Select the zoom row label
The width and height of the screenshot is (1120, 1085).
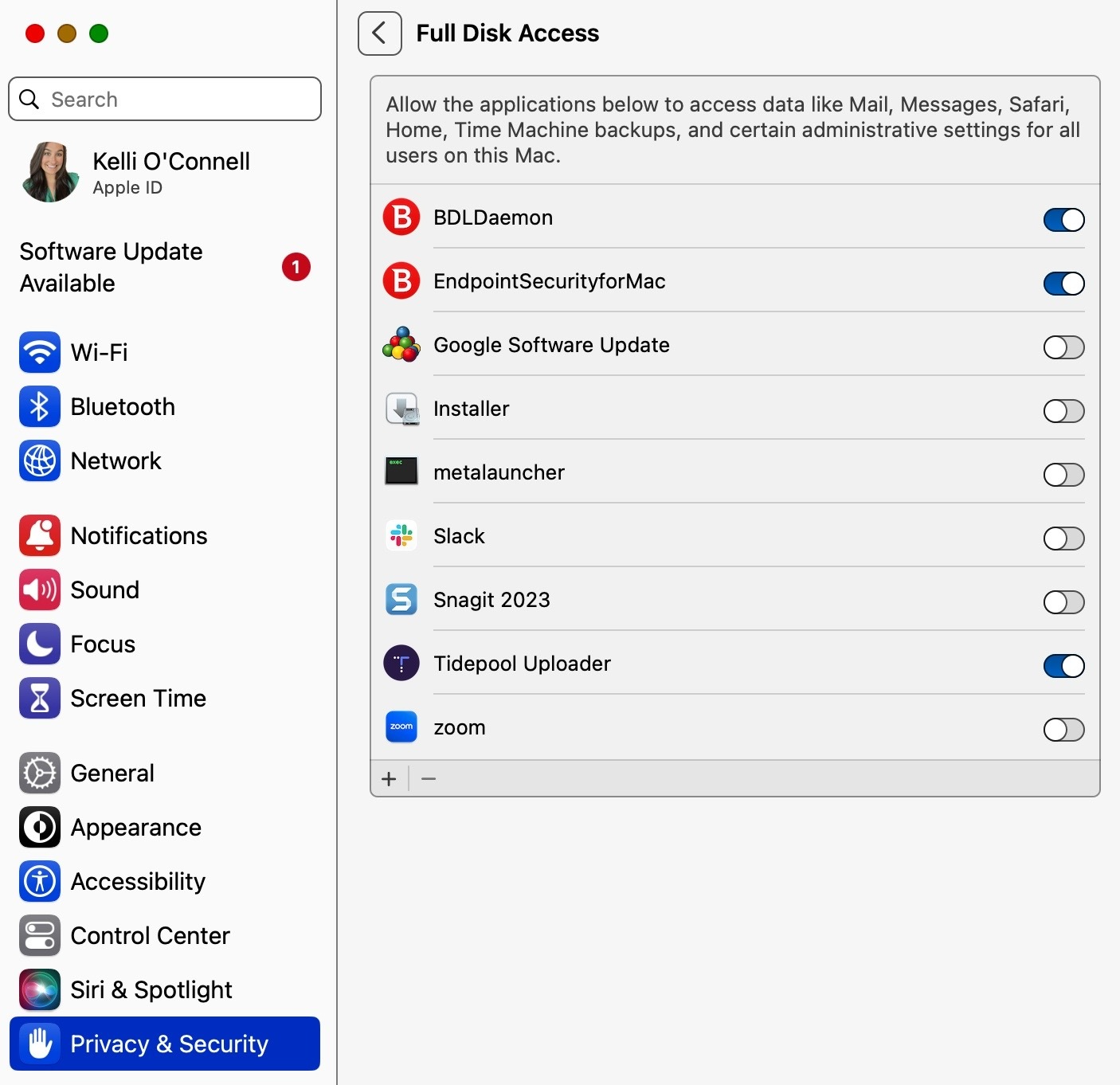tap(459, 727)
